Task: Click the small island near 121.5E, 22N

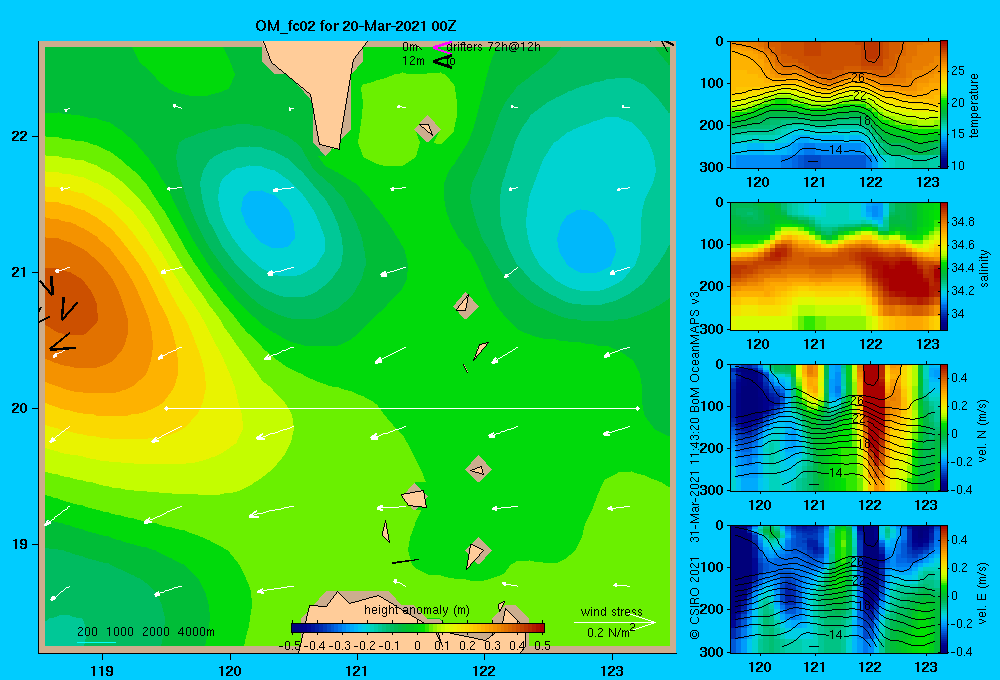Action: pos(427,129)
